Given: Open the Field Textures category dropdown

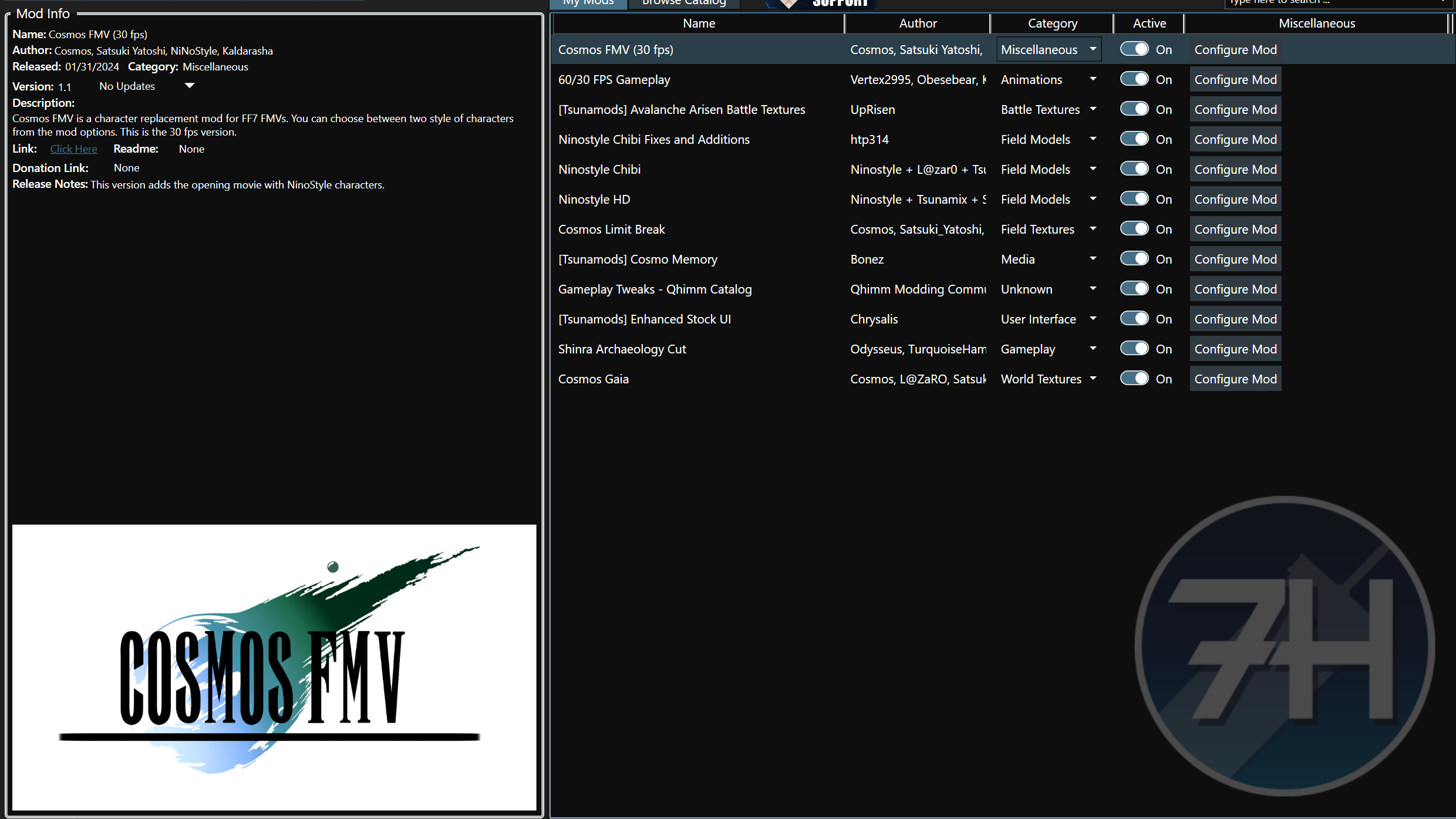Looking at the screenshot, I should (x=1049, y=229).
